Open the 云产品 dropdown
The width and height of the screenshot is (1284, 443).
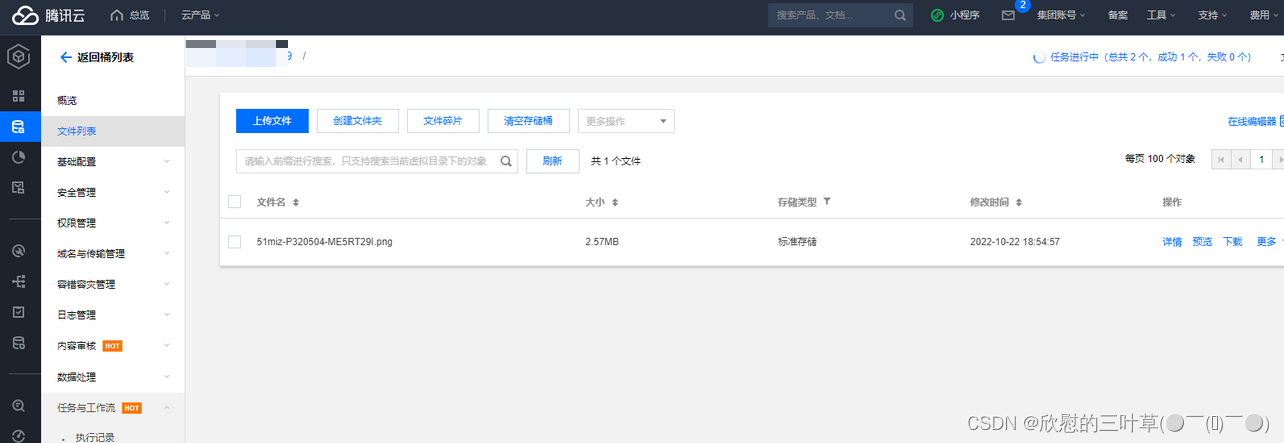tap(200, 15)
